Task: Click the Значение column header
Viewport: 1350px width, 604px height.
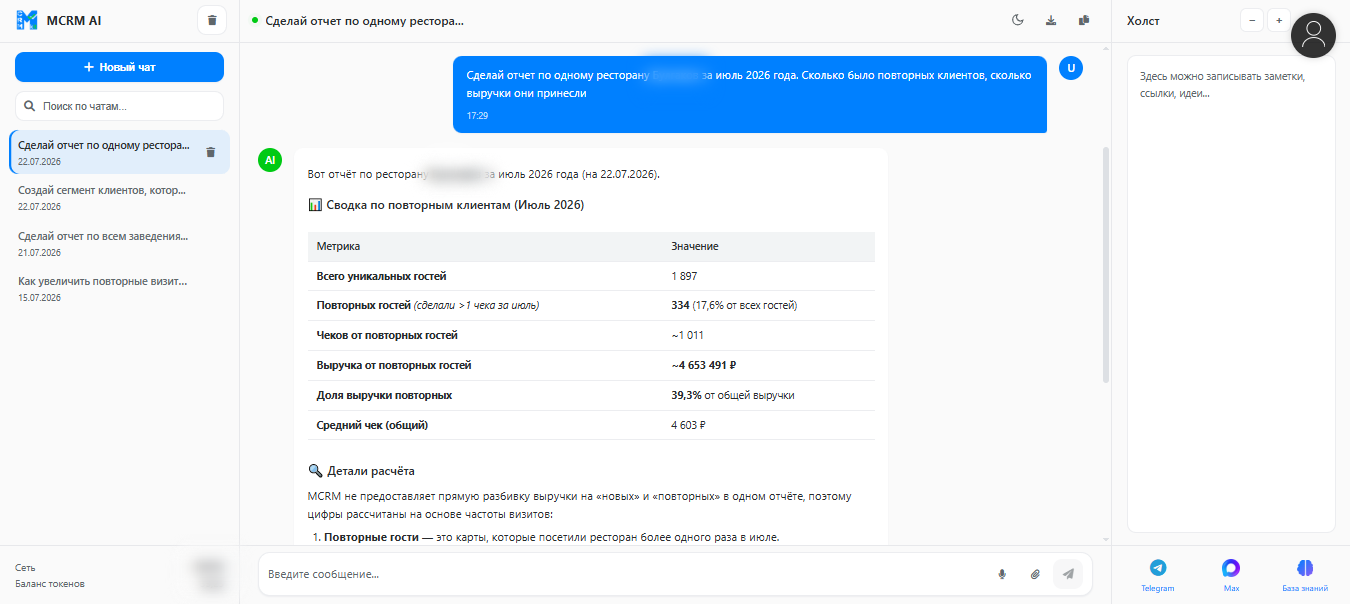Action: click(695, 246)
